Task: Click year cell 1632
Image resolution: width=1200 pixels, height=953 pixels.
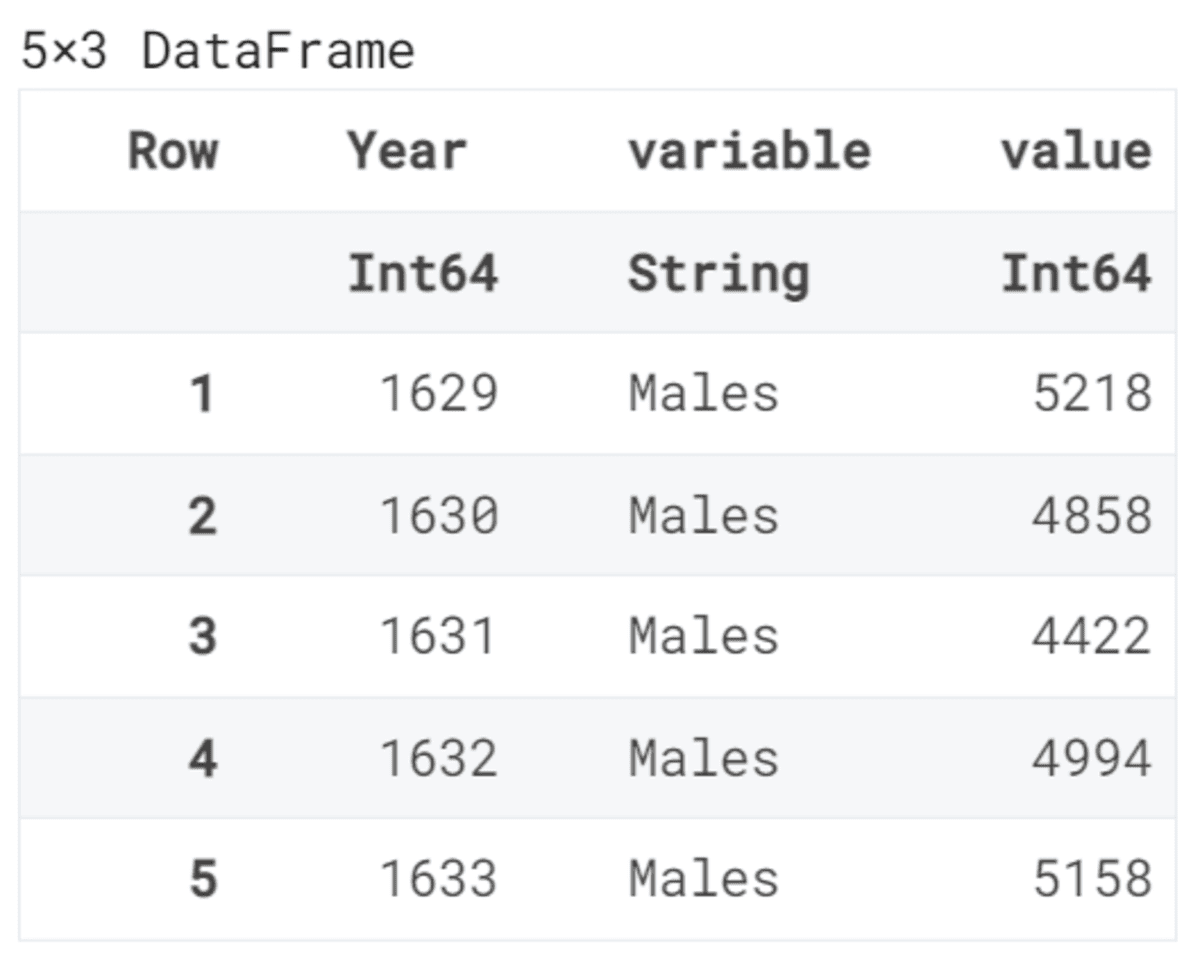Action: (438, 759)
